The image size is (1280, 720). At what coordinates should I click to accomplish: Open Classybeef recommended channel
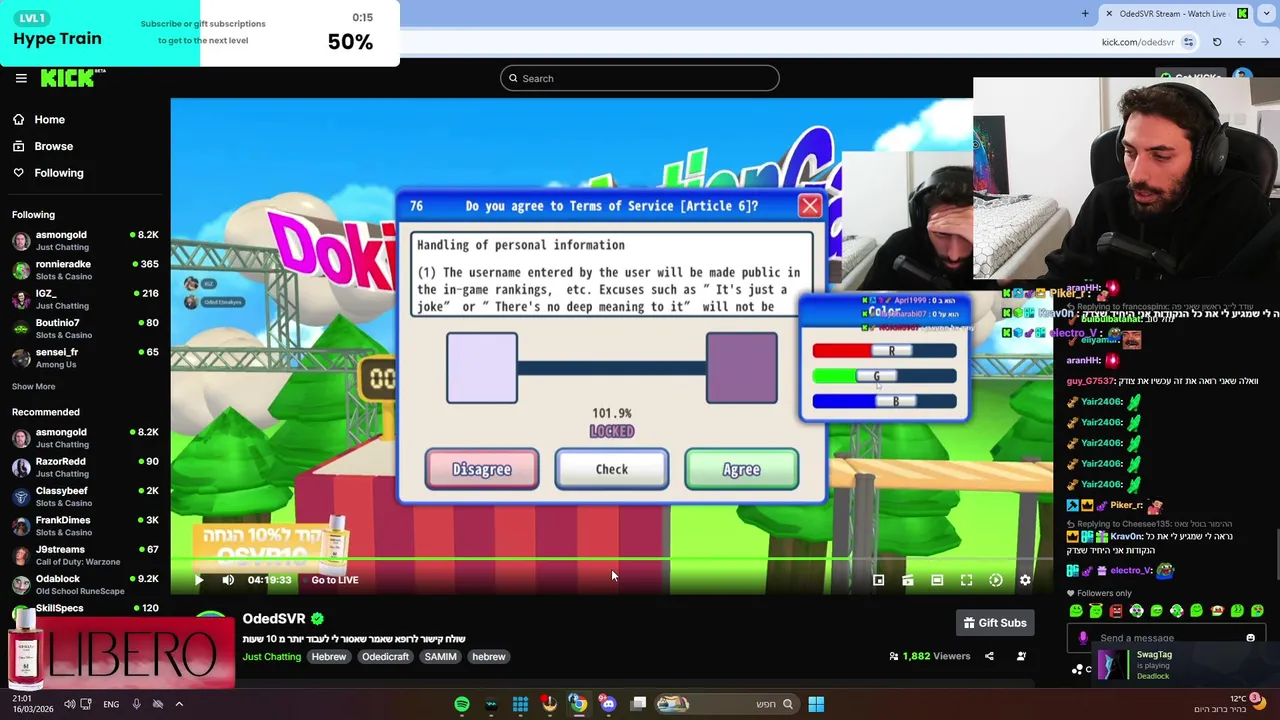point(85,496)
